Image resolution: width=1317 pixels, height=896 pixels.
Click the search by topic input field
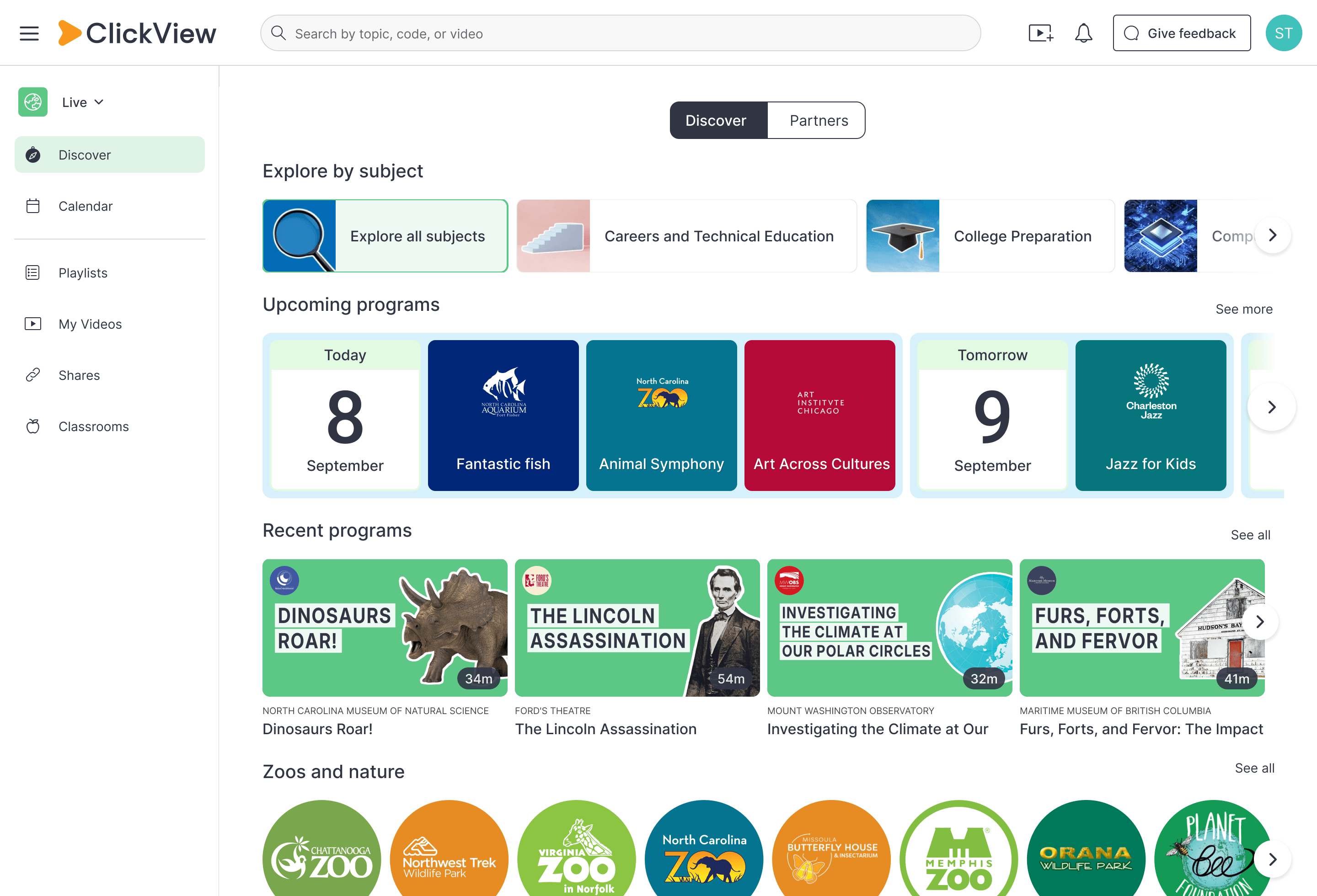tap(621, 33)
